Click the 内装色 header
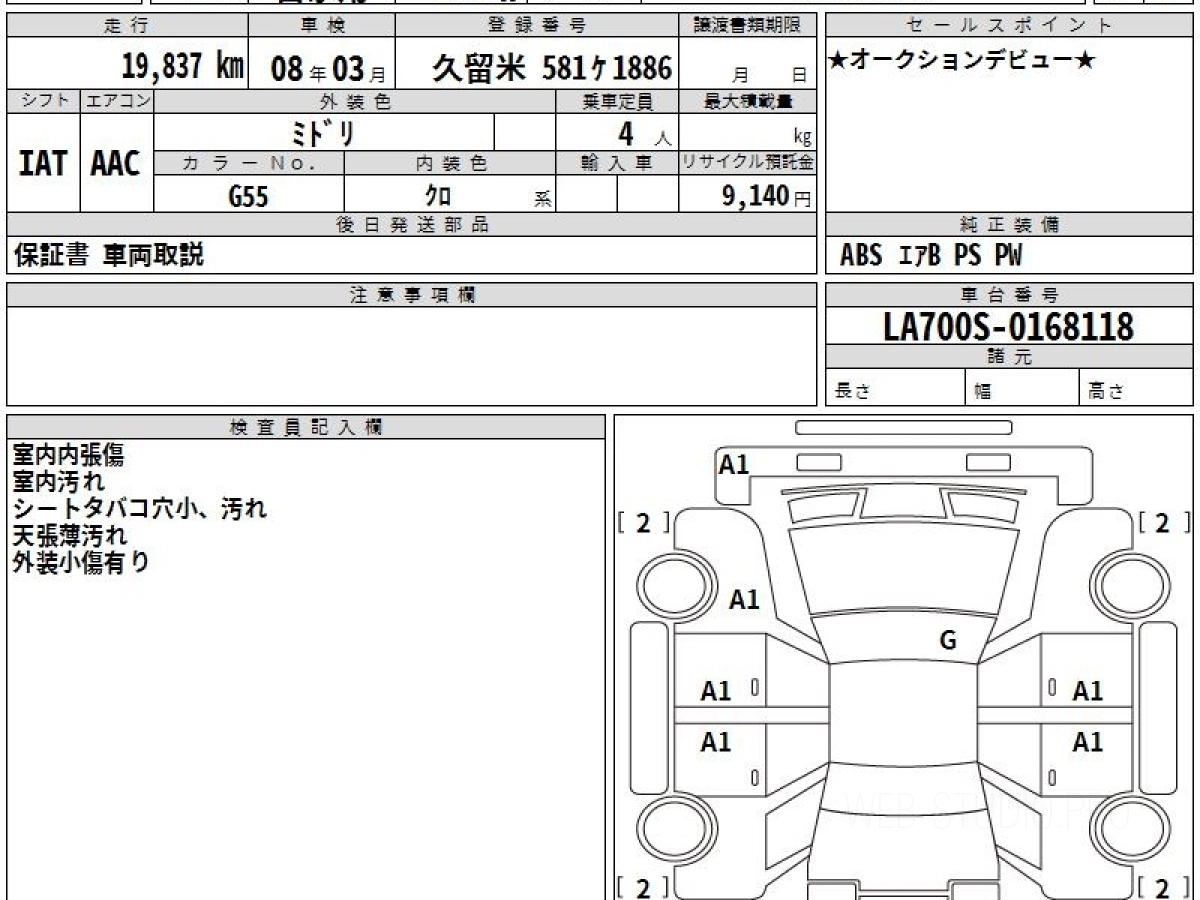This screenshot has width=1200, height=900. (450, 163)
